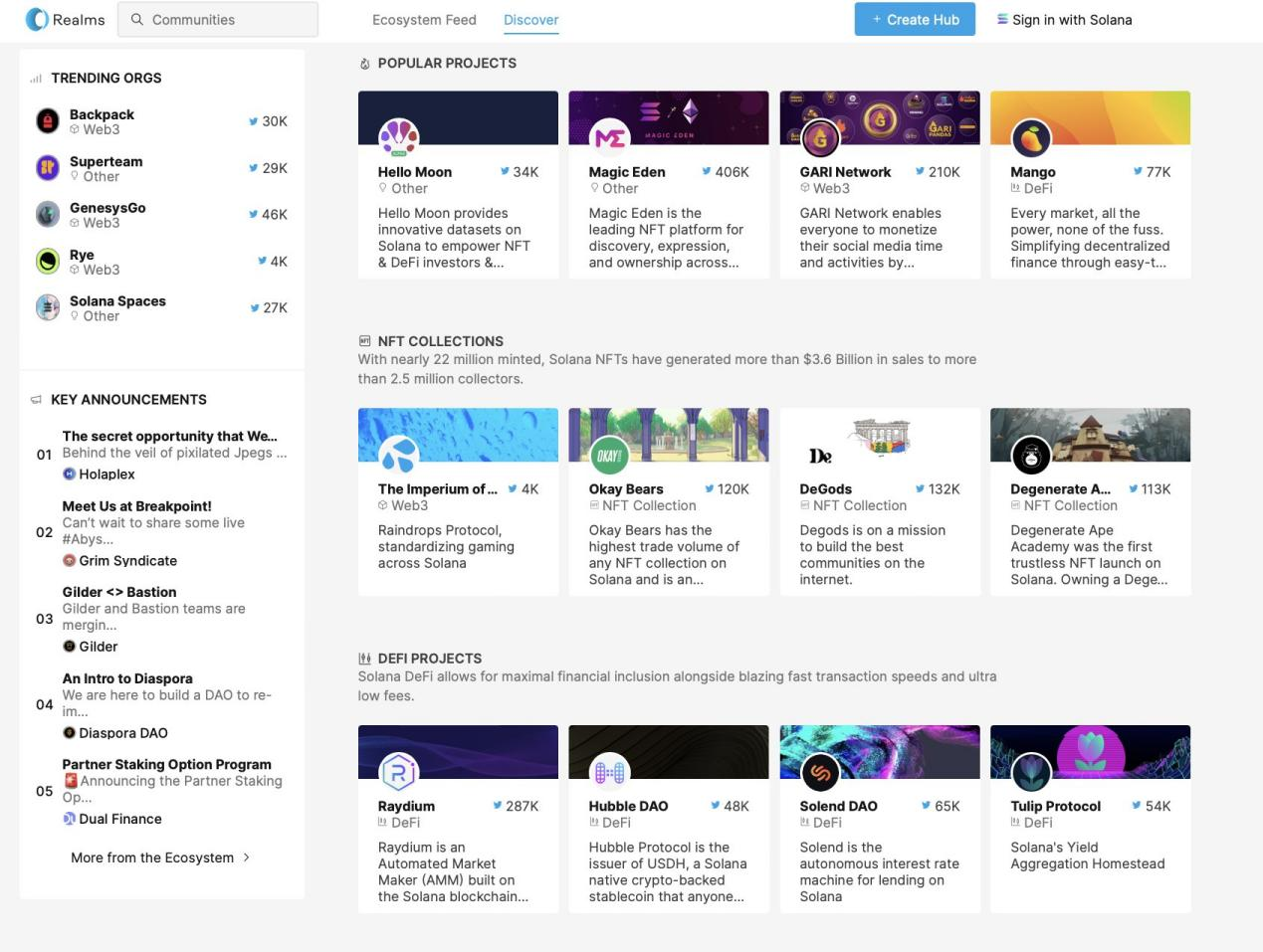Click the Realms logo icon
This screenshot has width=1263, height=952.
point(37,19)
